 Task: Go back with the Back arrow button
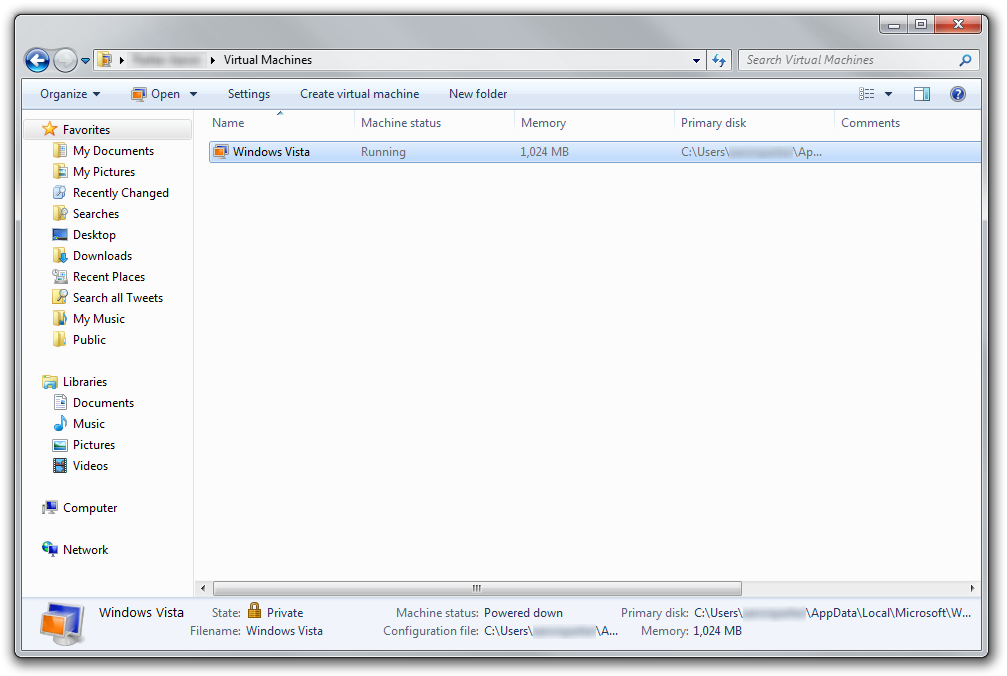[37, 60]
